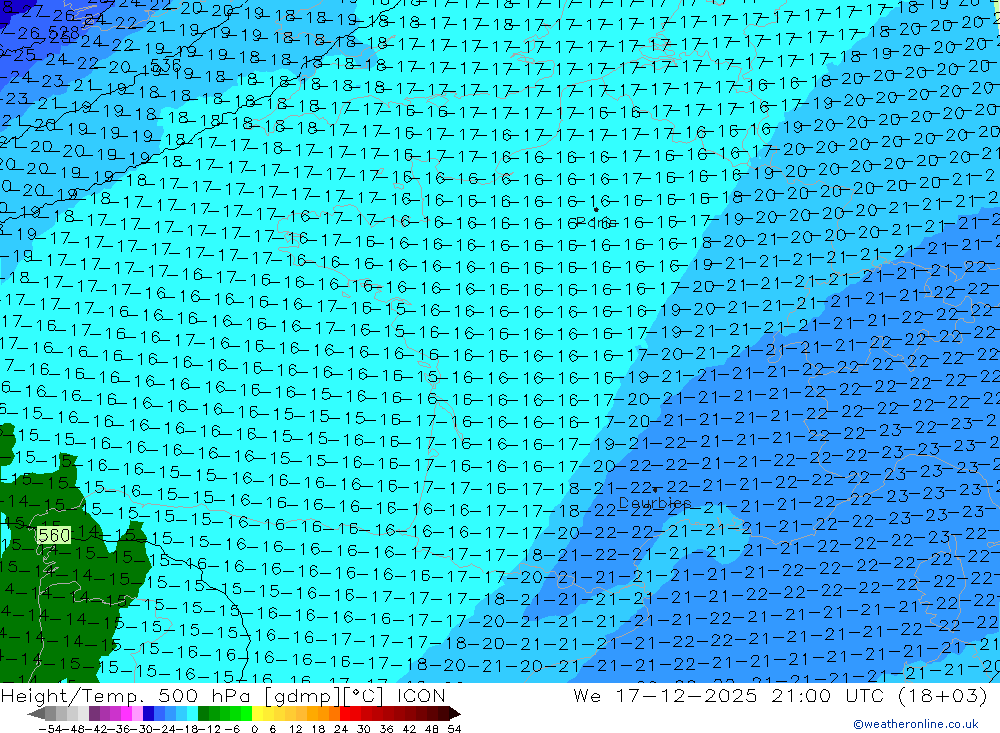Click the 528 contour height label
The width and height of the screenshot is (1000, 733).
(x=64, y=32)
